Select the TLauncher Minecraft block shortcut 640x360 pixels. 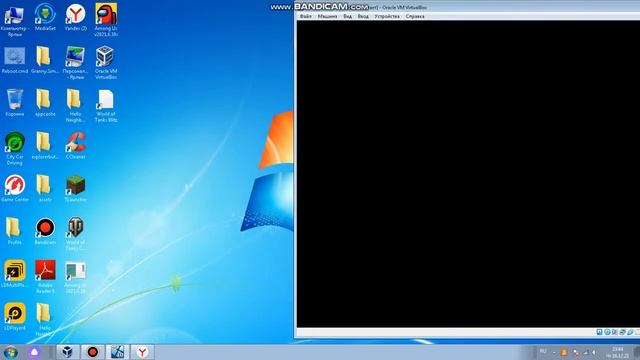[76, 189]
